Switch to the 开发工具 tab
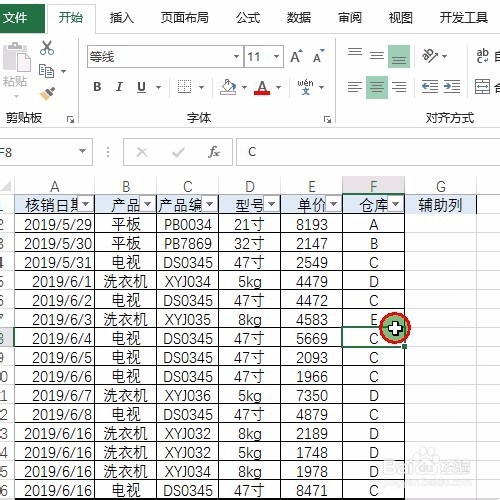Viewport: 500px width, 500px height. [464, 18]
